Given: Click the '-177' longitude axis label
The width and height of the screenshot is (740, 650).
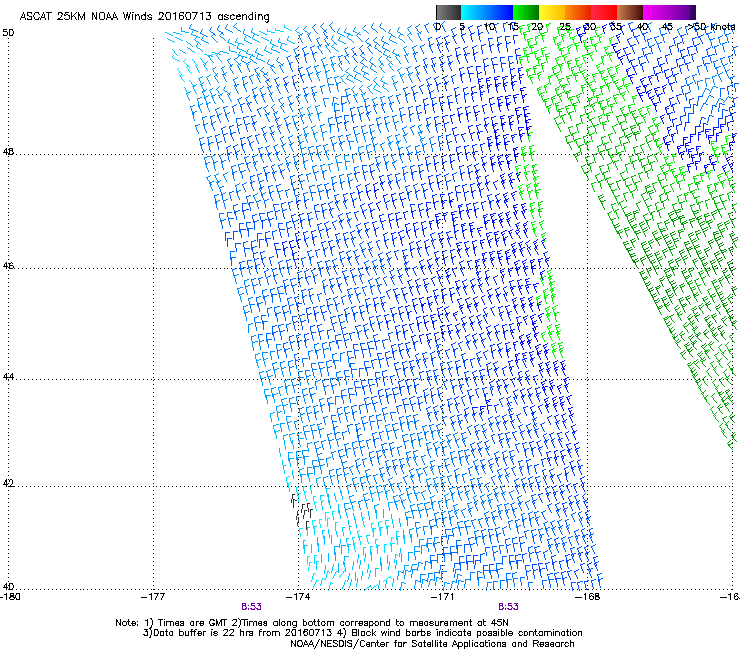Looking at the screenshot, I should coord(153,597).
